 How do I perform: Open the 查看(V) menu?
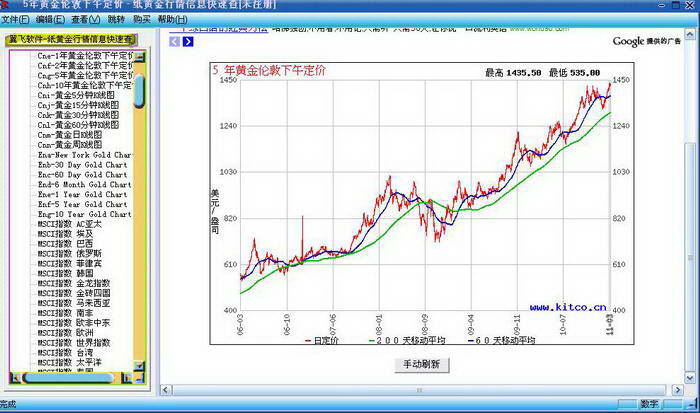click(x=86, y=19)
